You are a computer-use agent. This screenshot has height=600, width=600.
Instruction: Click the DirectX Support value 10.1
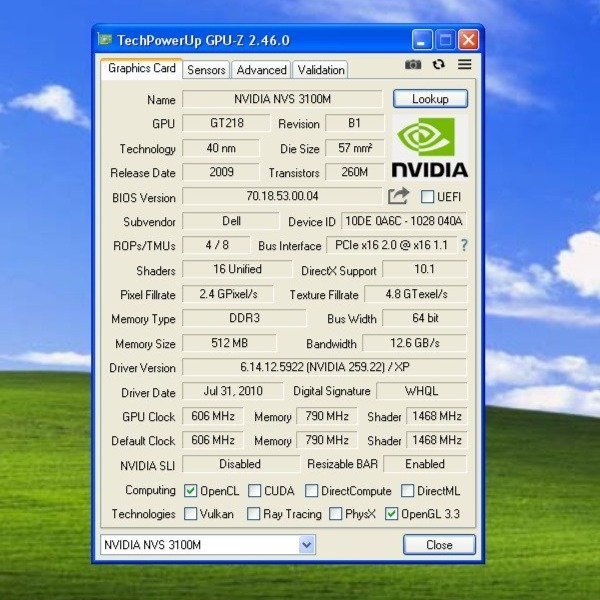(x=425, y=269)
